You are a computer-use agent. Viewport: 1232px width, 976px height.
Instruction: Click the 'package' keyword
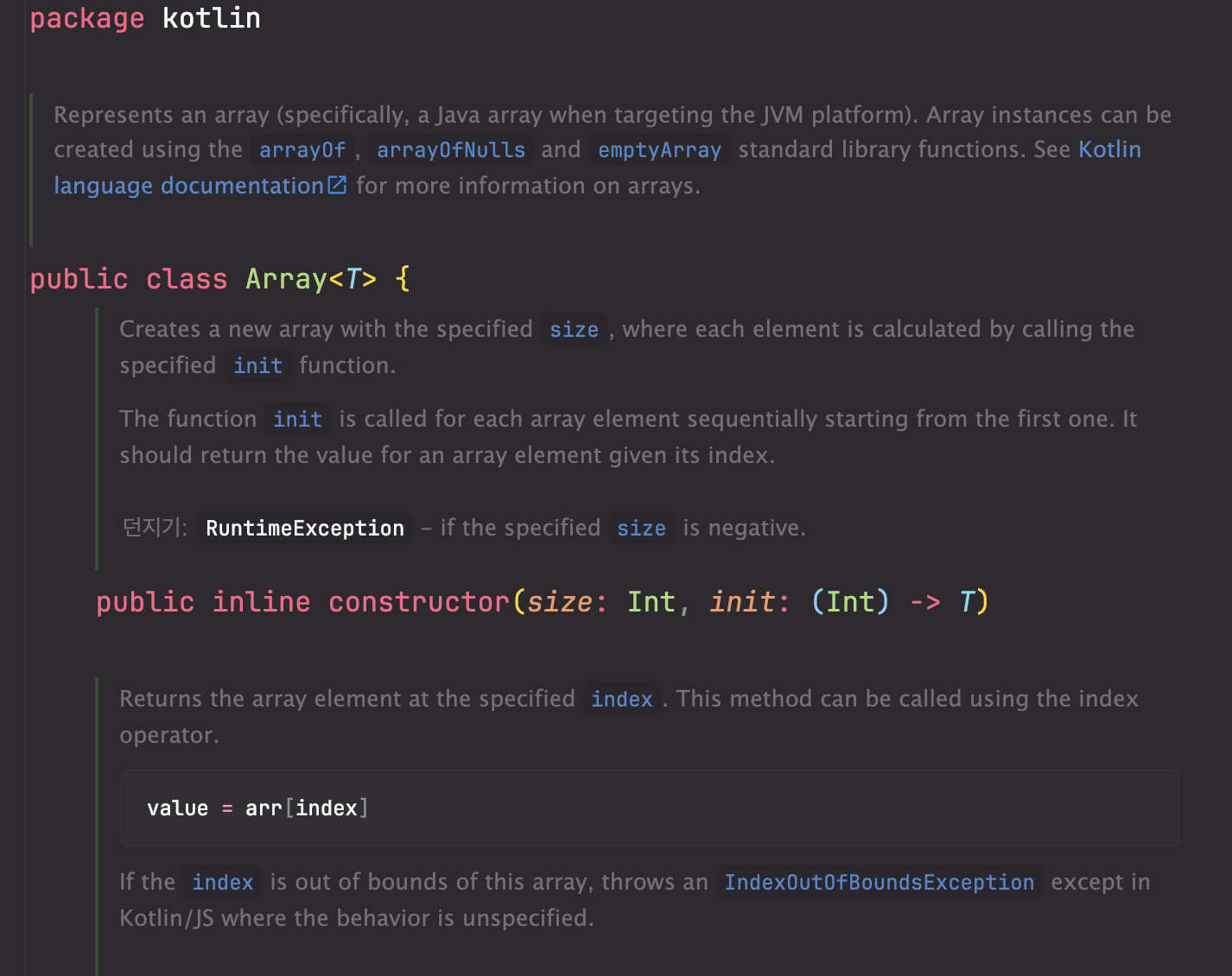(x=87, y=18)
